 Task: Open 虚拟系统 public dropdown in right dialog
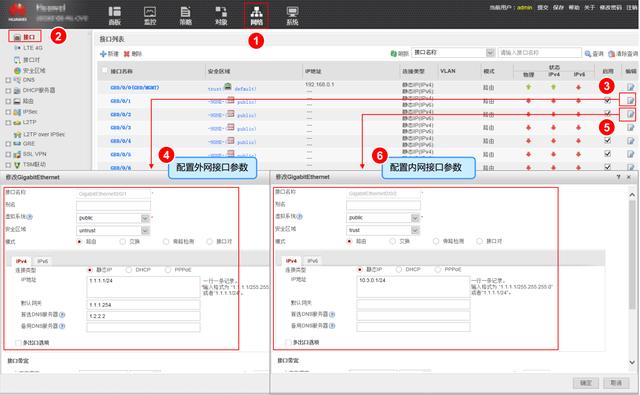coord(415,218)
